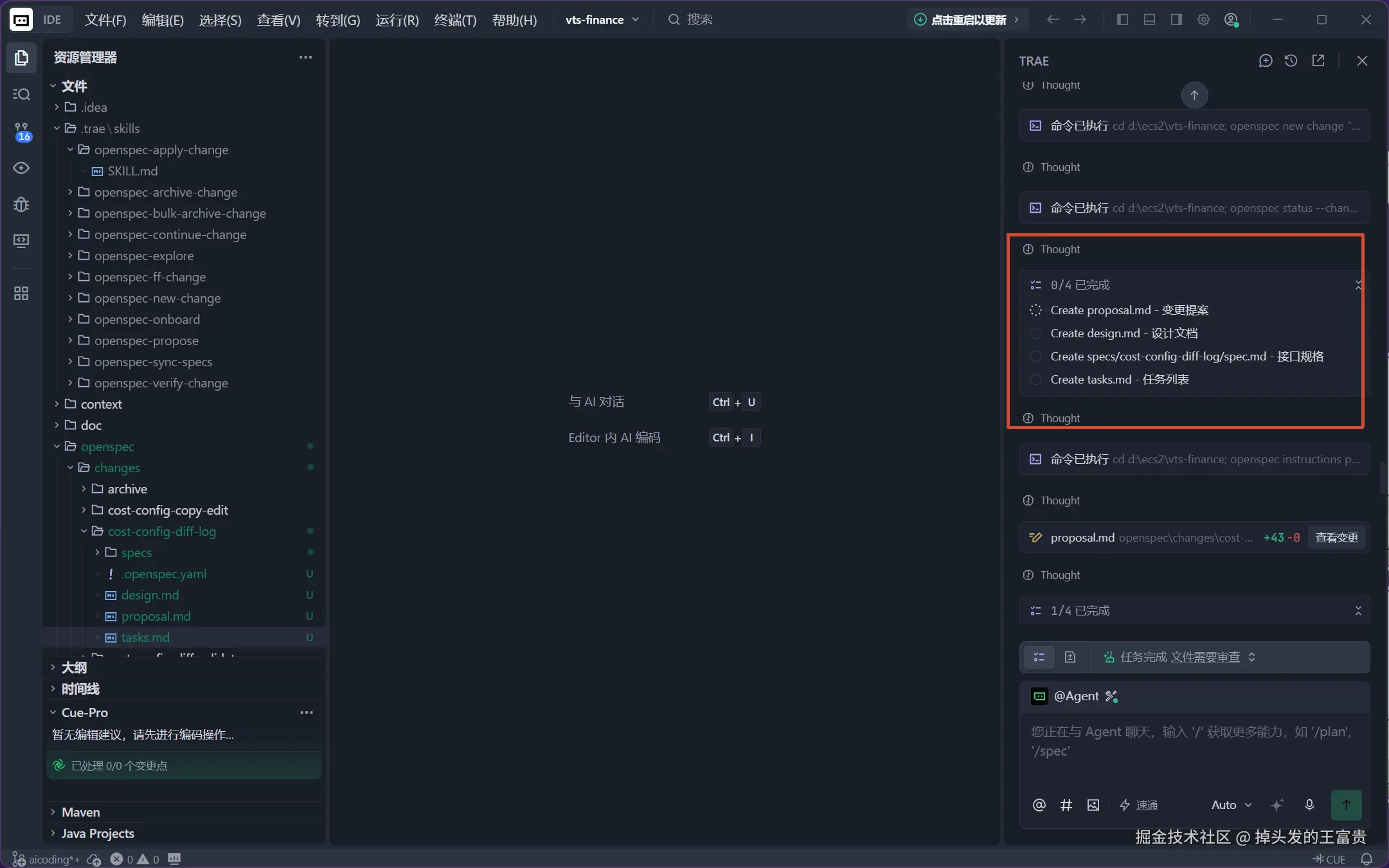Close the TRAE chat panel

coord(1362,60)
